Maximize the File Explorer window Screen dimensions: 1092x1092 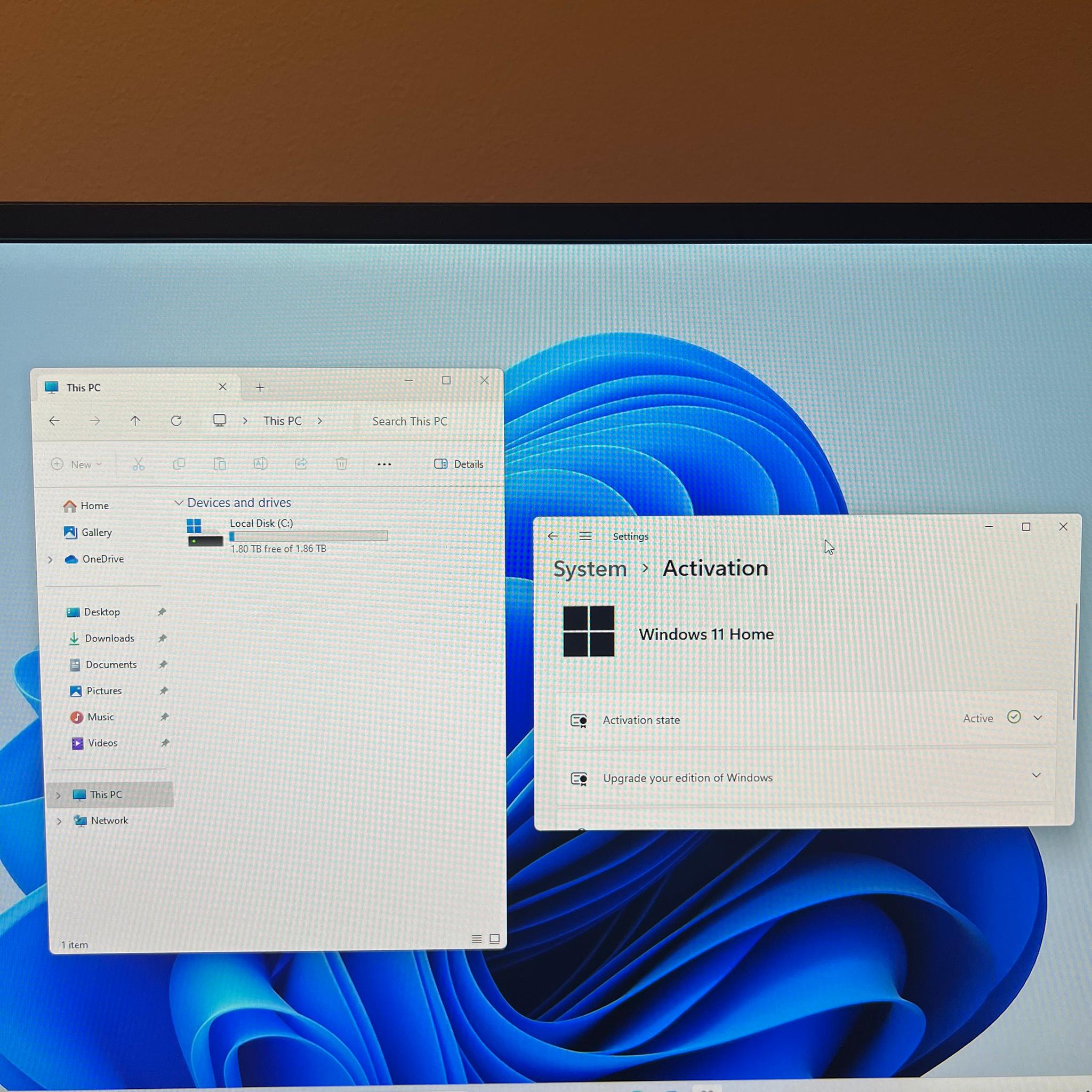tap(446, 380)
